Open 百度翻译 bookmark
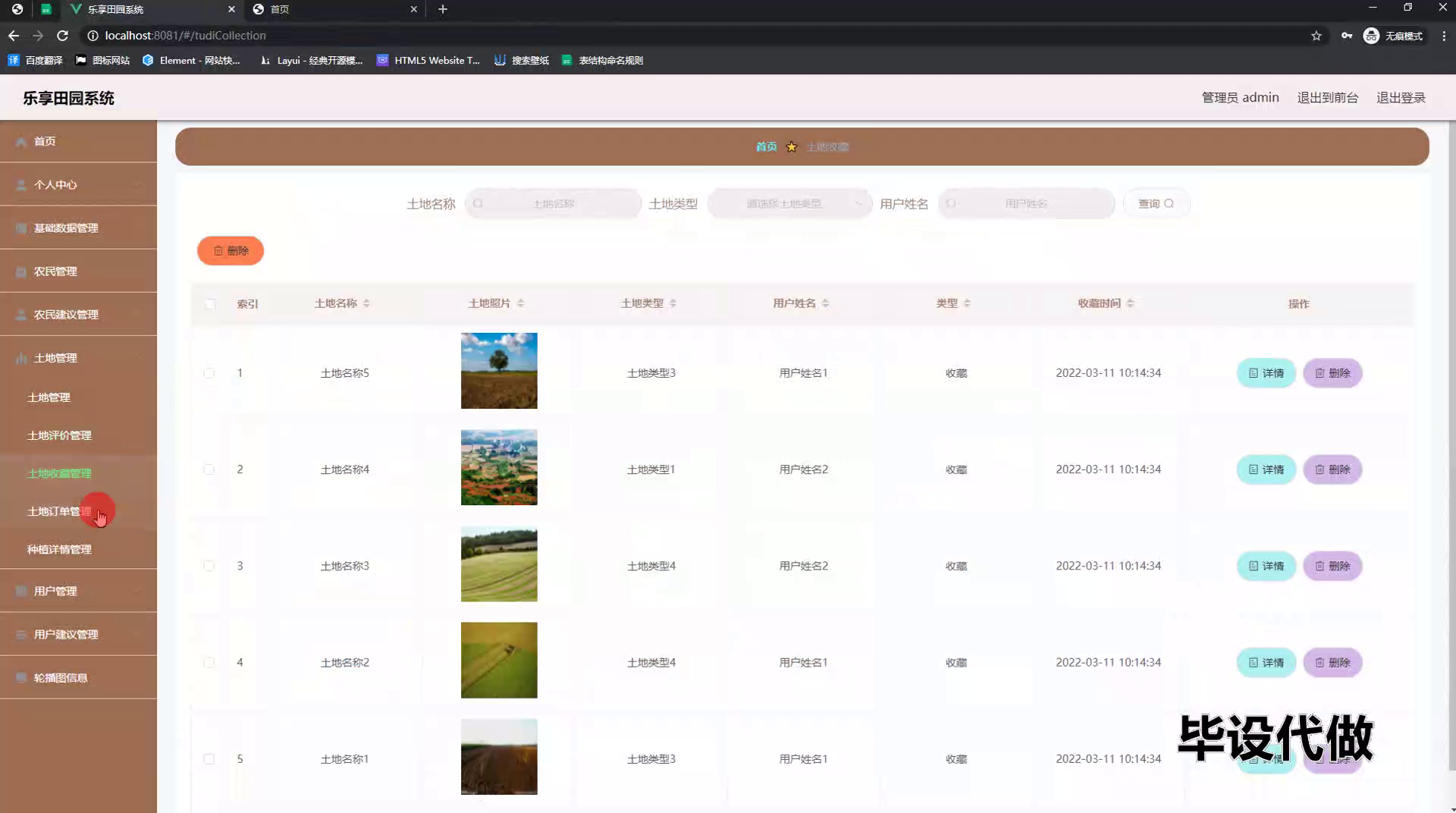The width and height of the screenshot is (1456, 813). (x=35, y=61)
